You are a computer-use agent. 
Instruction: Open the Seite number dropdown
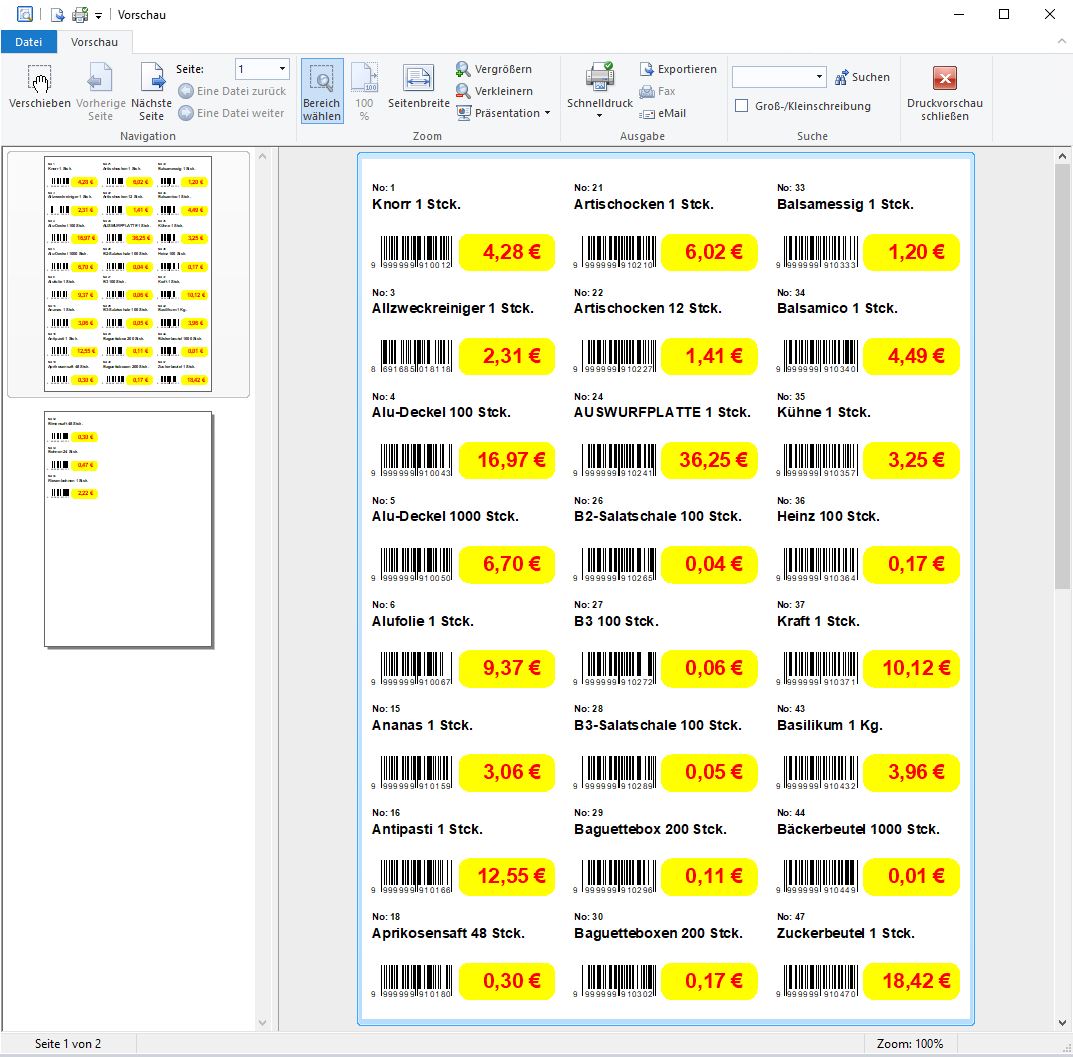click(282, 69)
